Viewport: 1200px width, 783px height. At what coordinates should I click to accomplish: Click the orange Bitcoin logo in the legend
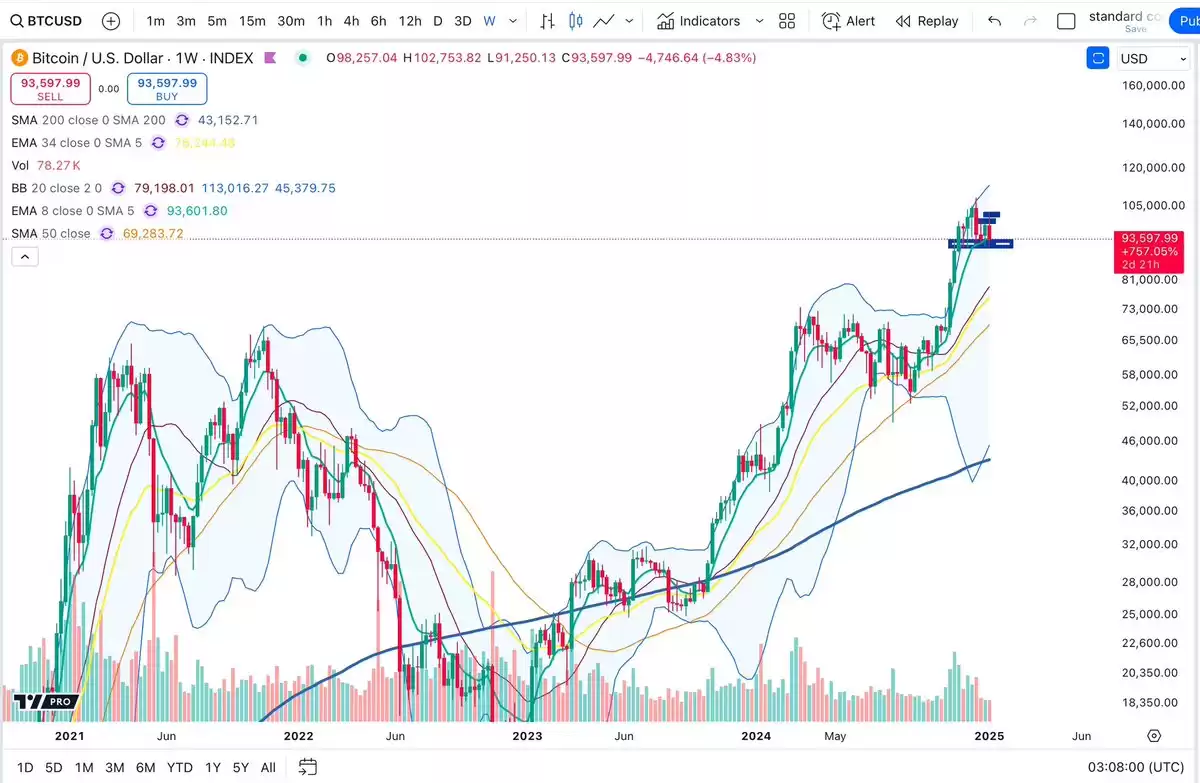18,58
